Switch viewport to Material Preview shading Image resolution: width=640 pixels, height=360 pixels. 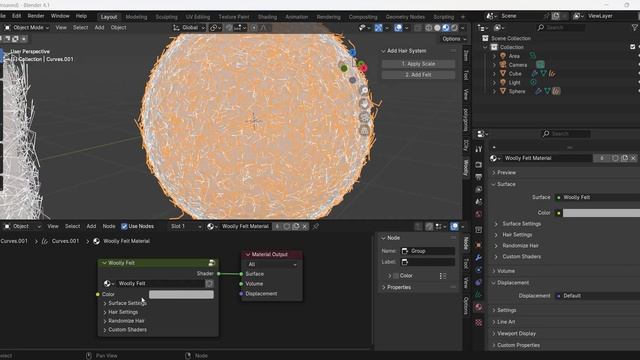(446, 28)
